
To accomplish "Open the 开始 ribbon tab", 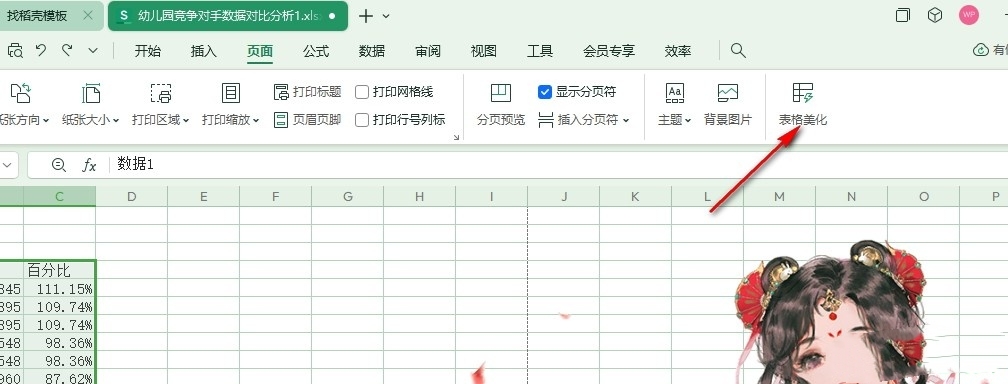I will 147,51.
